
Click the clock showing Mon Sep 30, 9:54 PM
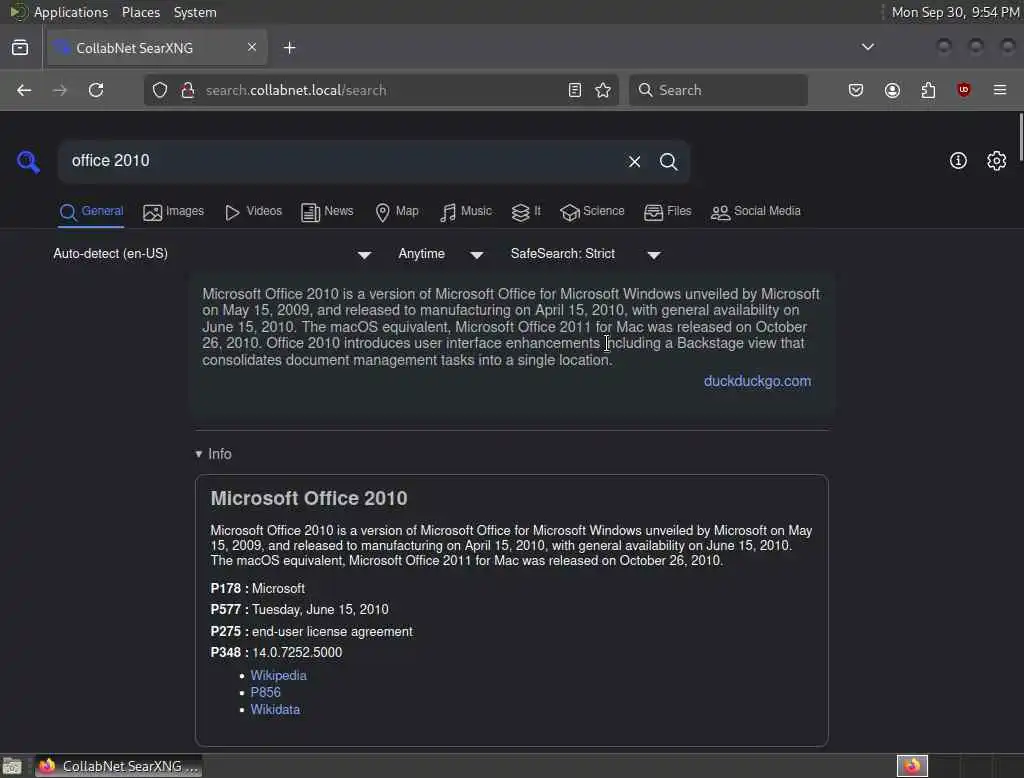[x=955, y=12]
